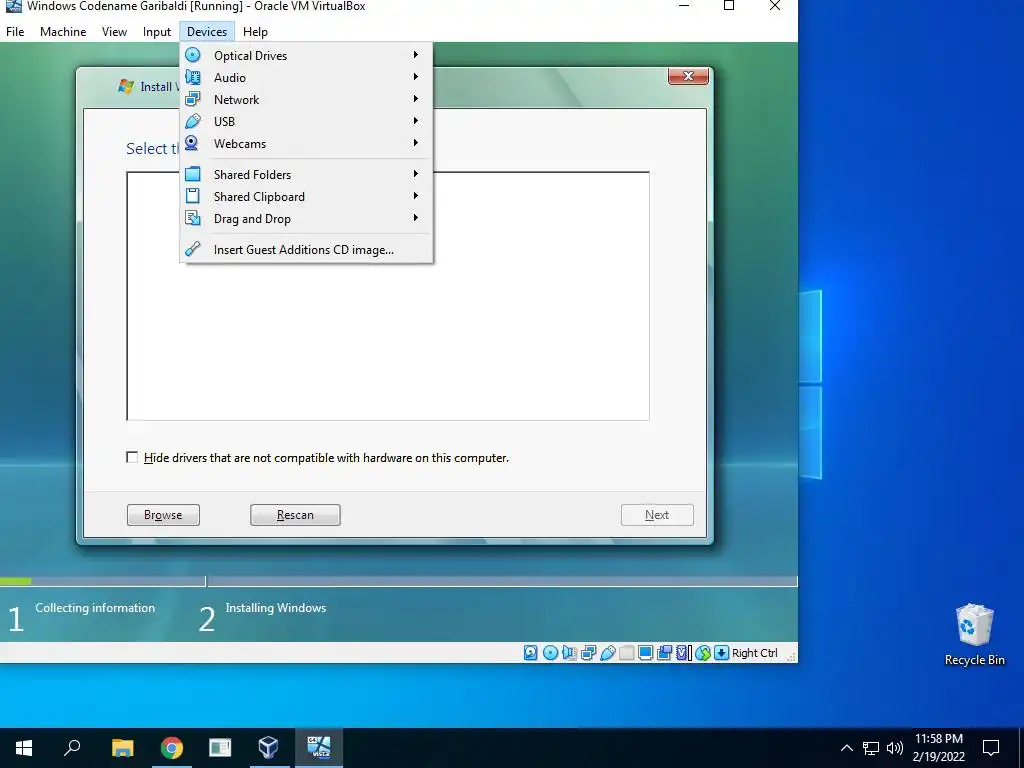Click the display monitor status bar icon
1024x768 pixels.
(645, 652)
